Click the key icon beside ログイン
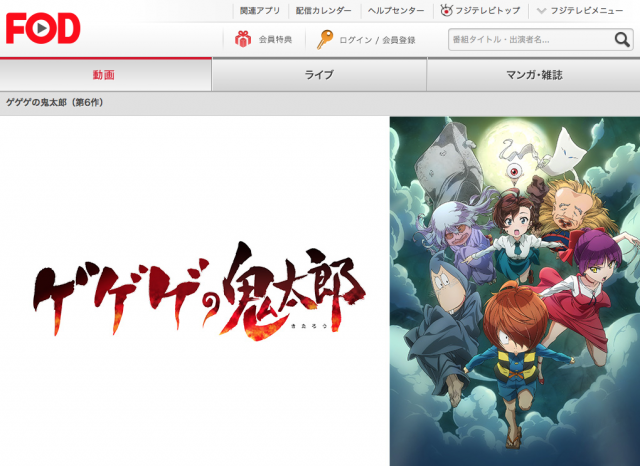Viewport: 640px width, 466px height. (x=325, y=40)
